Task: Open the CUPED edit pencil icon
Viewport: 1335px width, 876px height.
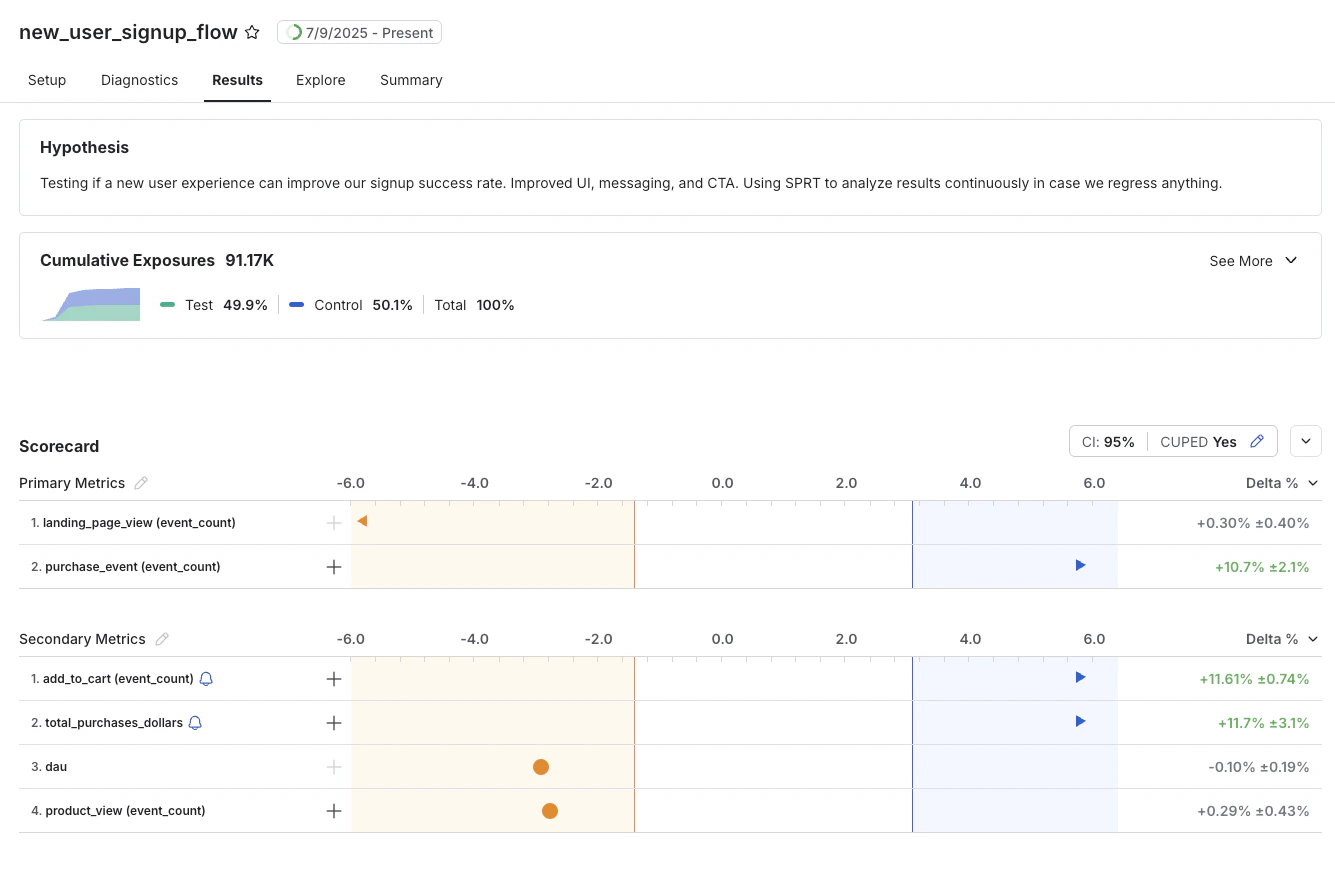Action: pyautogui.click(x=1258, y=441)
